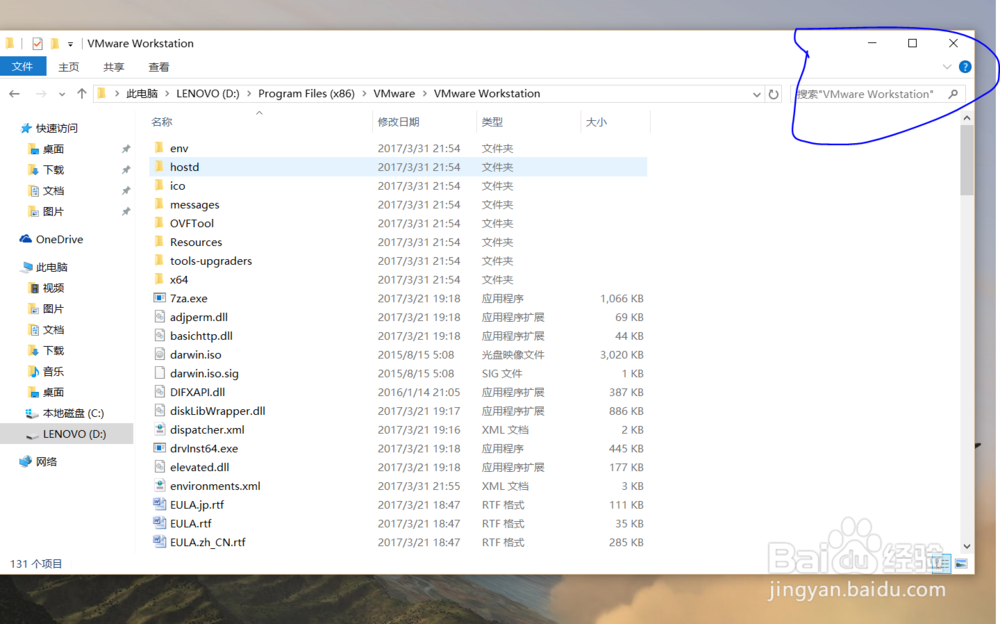Select the ico folder icon
This screenshot has height=624, width=1000.
click(x=159, y=186)
